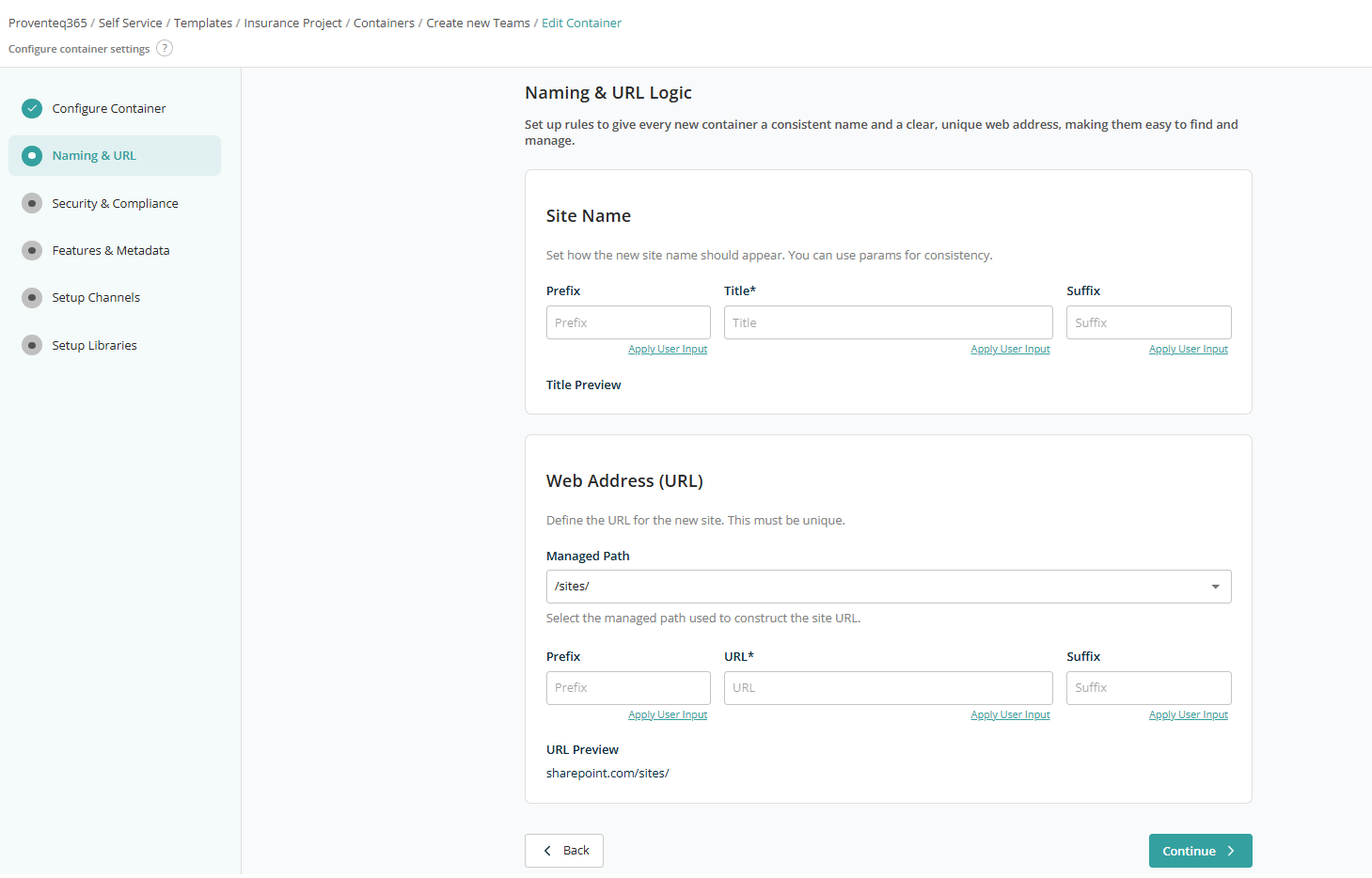This screenshot has height=878, width=1372.
Task: Open Proventeq365 in the breadcrumb
Action: tap(48, 23)
